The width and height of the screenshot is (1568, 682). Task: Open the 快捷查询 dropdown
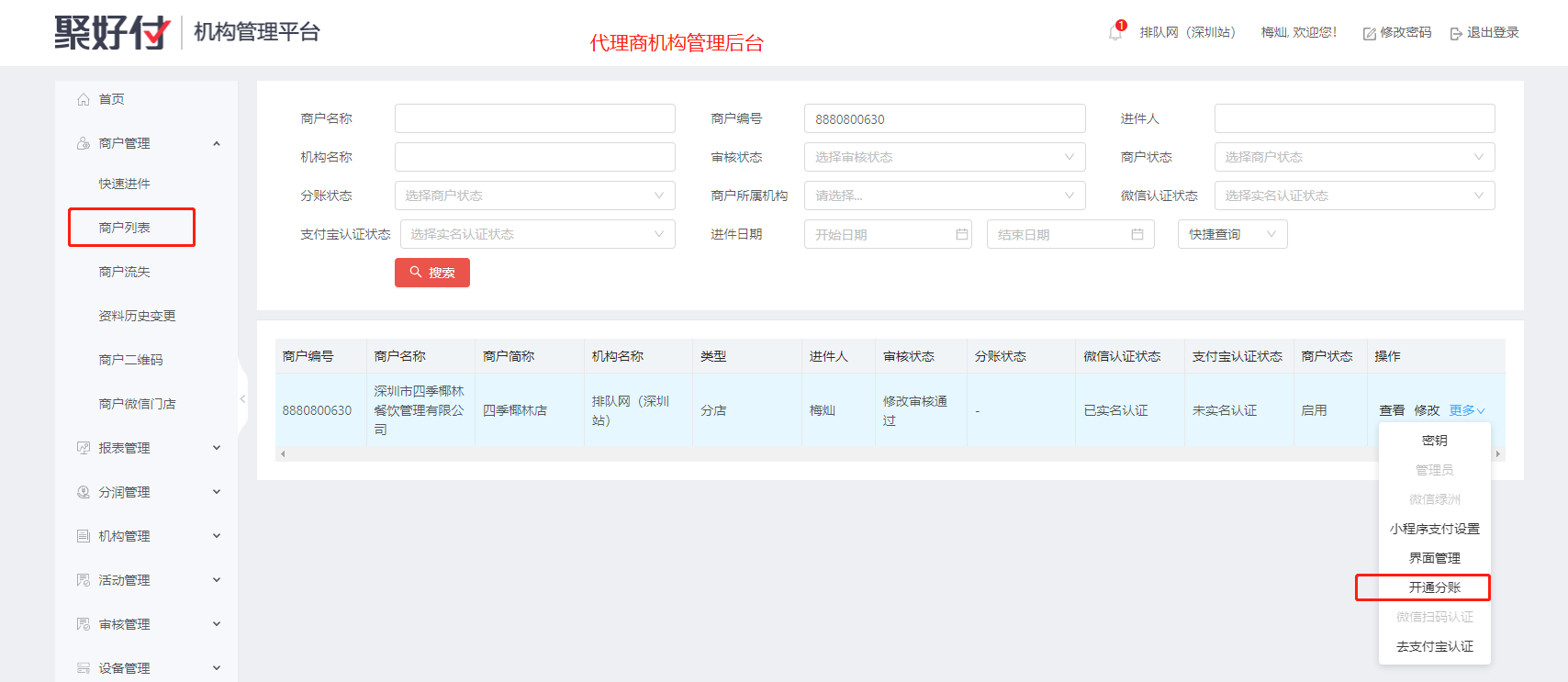[1231, 234]
